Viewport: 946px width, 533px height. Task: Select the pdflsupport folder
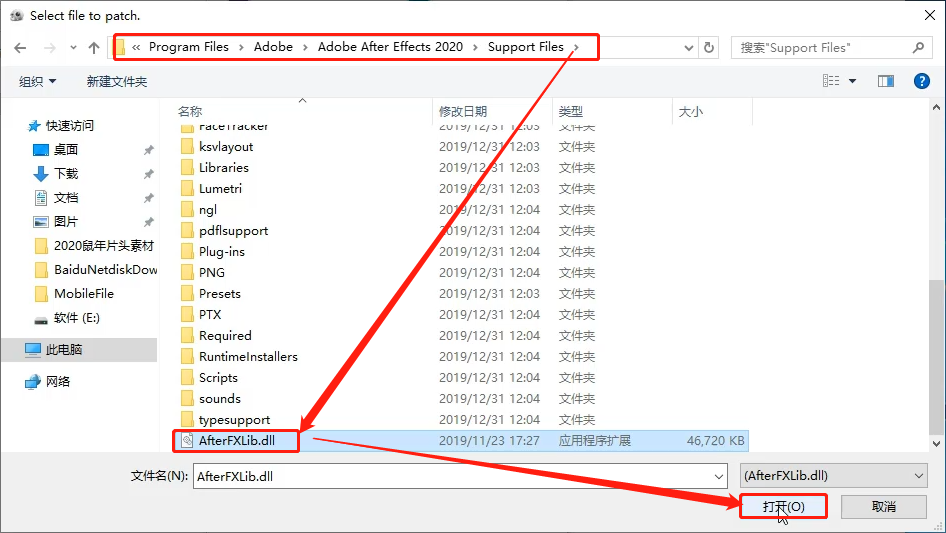point(233,231)
